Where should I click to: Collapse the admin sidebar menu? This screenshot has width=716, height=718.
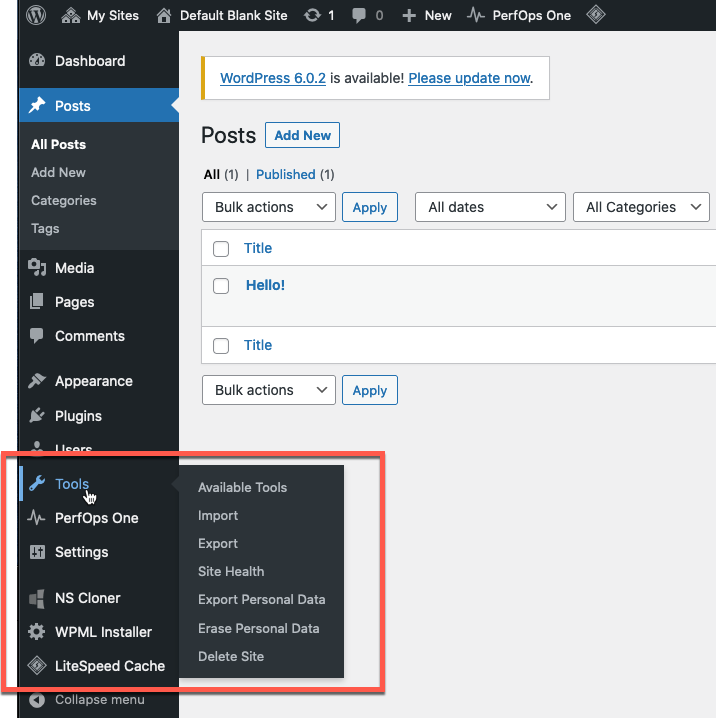[99, 700]
